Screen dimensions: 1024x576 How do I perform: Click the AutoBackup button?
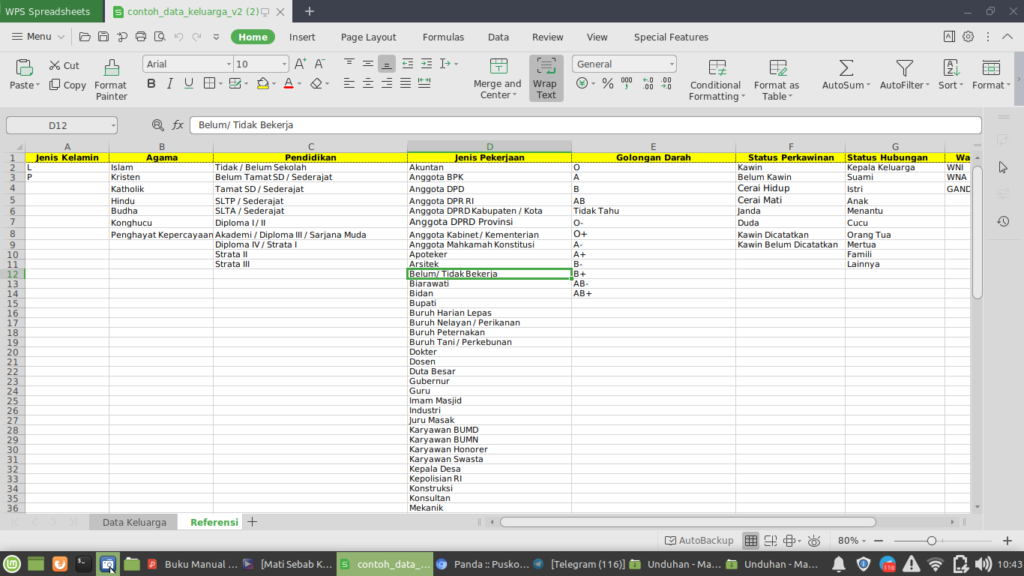coord(699,541)
